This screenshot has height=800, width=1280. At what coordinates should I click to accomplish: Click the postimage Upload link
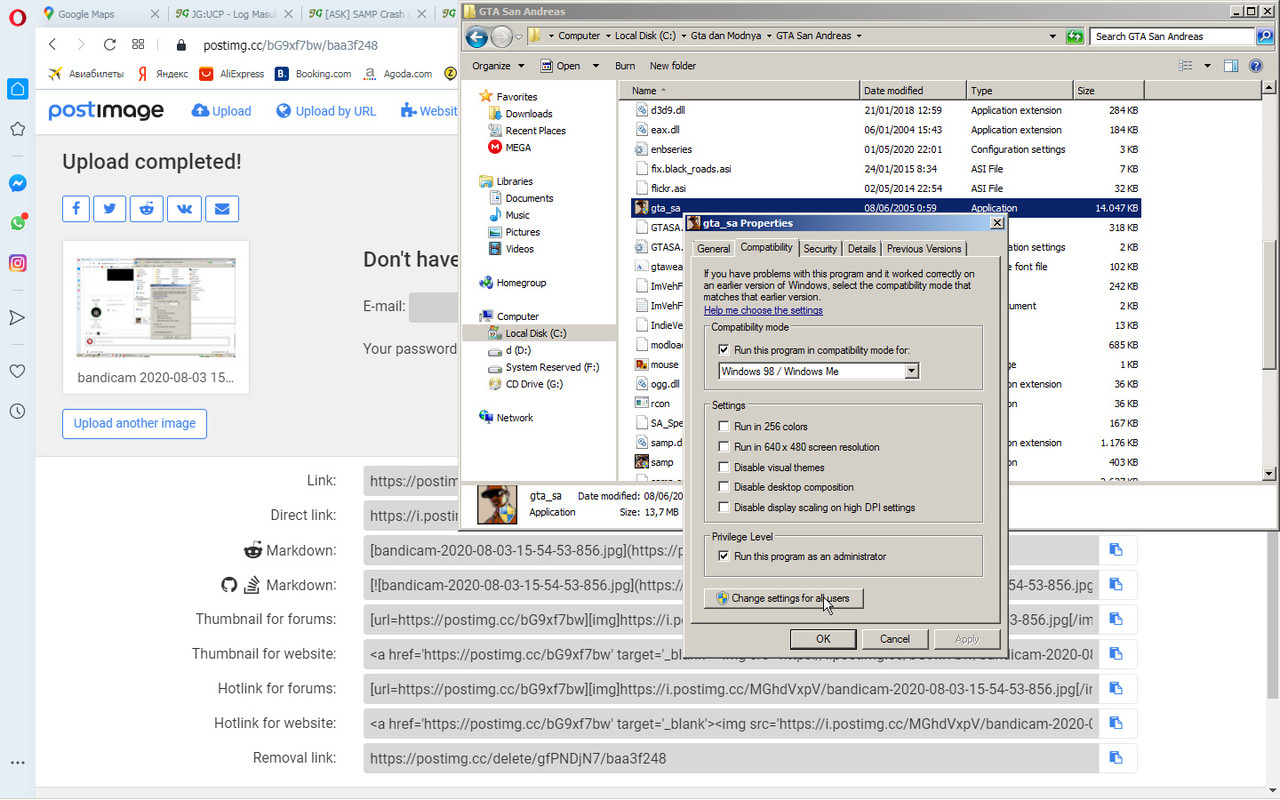[x=222, y=111]
